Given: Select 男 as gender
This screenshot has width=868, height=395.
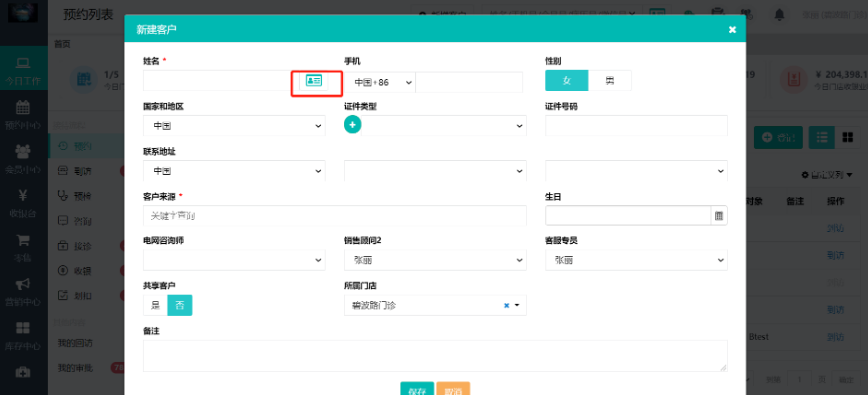Looking at the screenshot, I should [609, 81].
